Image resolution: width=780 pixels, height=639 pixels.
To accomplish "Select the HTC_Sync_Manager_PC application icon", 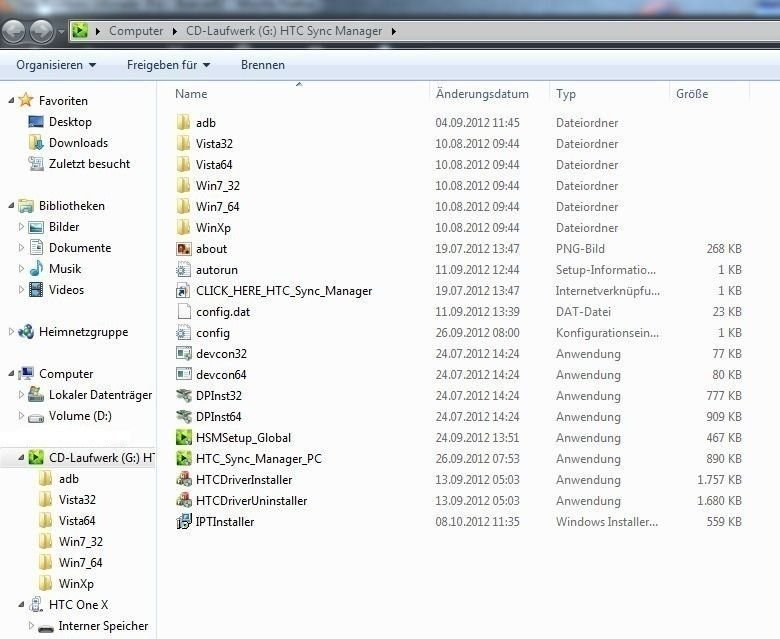I will coord(184,458).
